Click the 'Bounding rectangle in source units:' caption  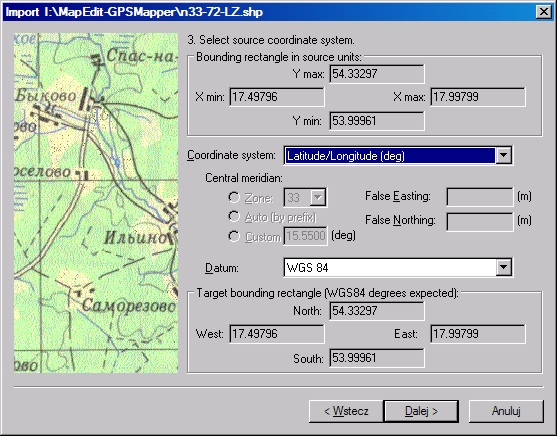(279, 57)
